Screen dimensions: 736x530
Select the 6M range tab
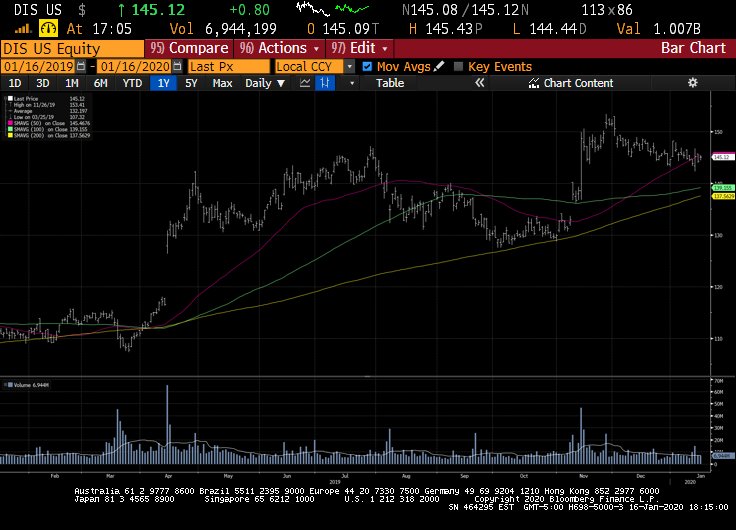[x=100, y=83]
